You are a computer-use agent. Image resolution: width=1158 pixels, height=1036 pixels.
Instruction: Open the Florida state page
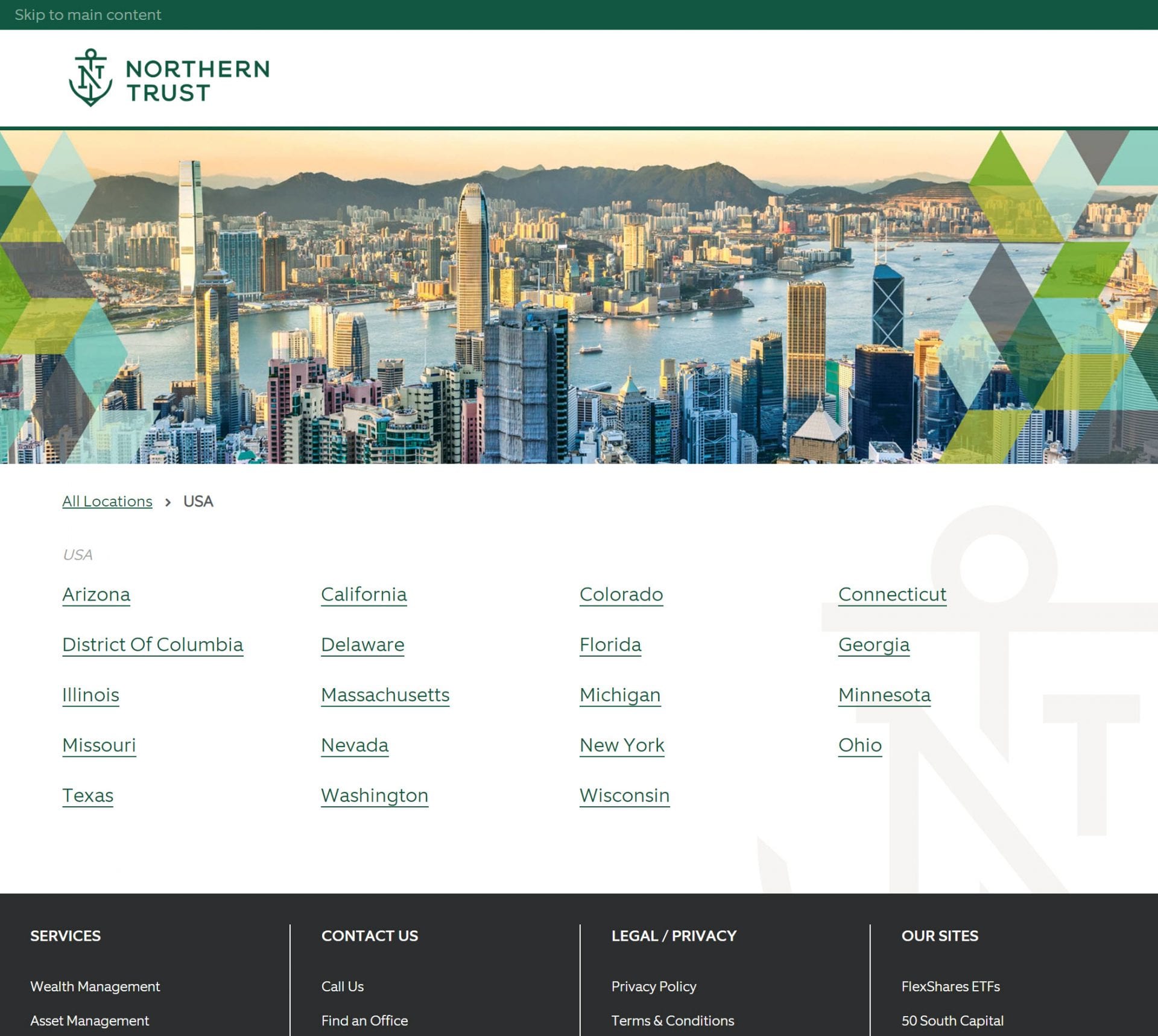[x=610, y=645]
